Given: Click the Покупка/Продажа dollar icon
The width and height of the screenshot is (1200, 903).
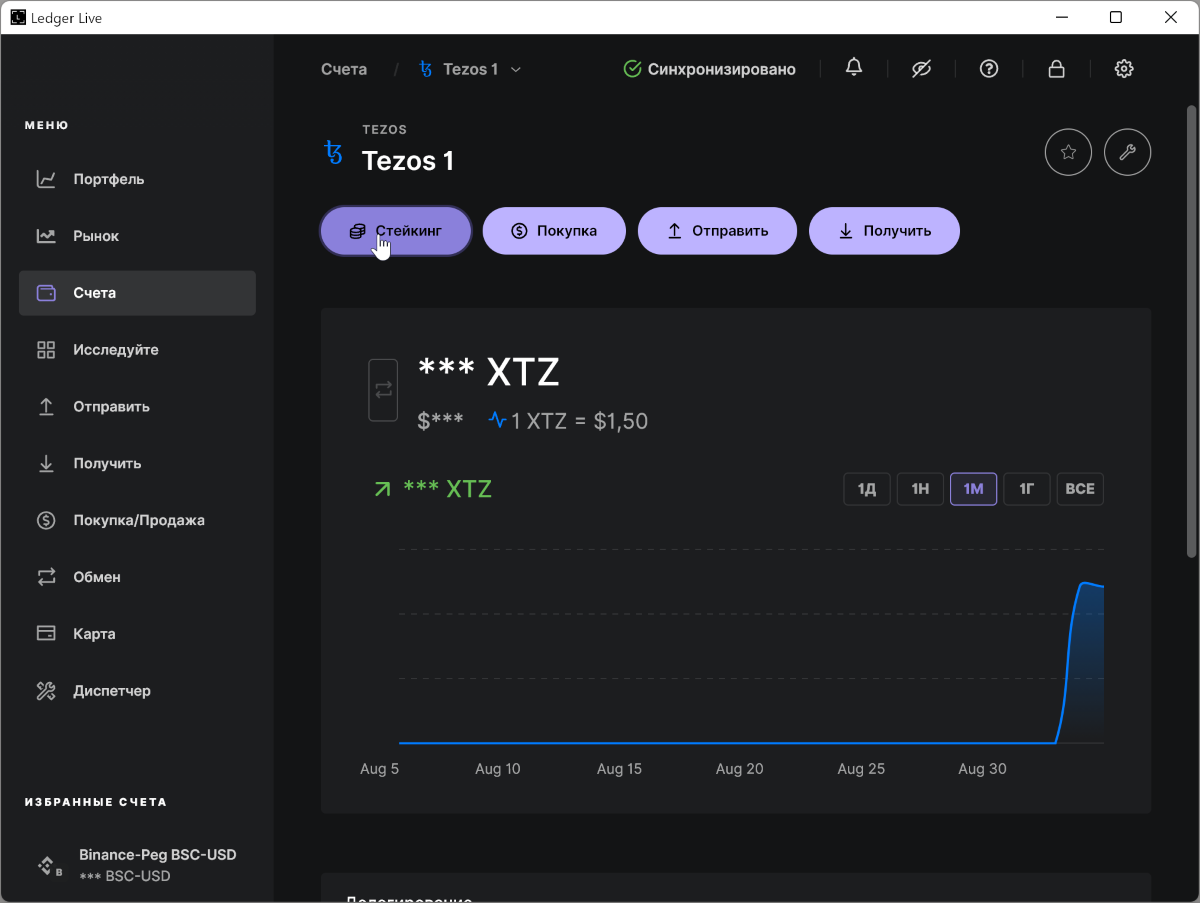Looking at the screenshot, I should point(46,521).
